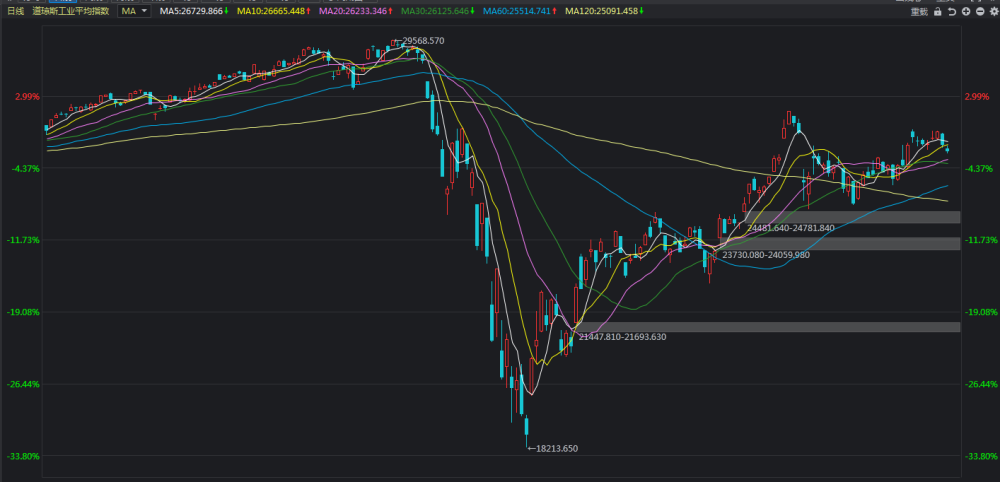Click the 24481.640-24781.840 gap label
The height and width of the screenshot is (482, 1000).
(791, 228)
